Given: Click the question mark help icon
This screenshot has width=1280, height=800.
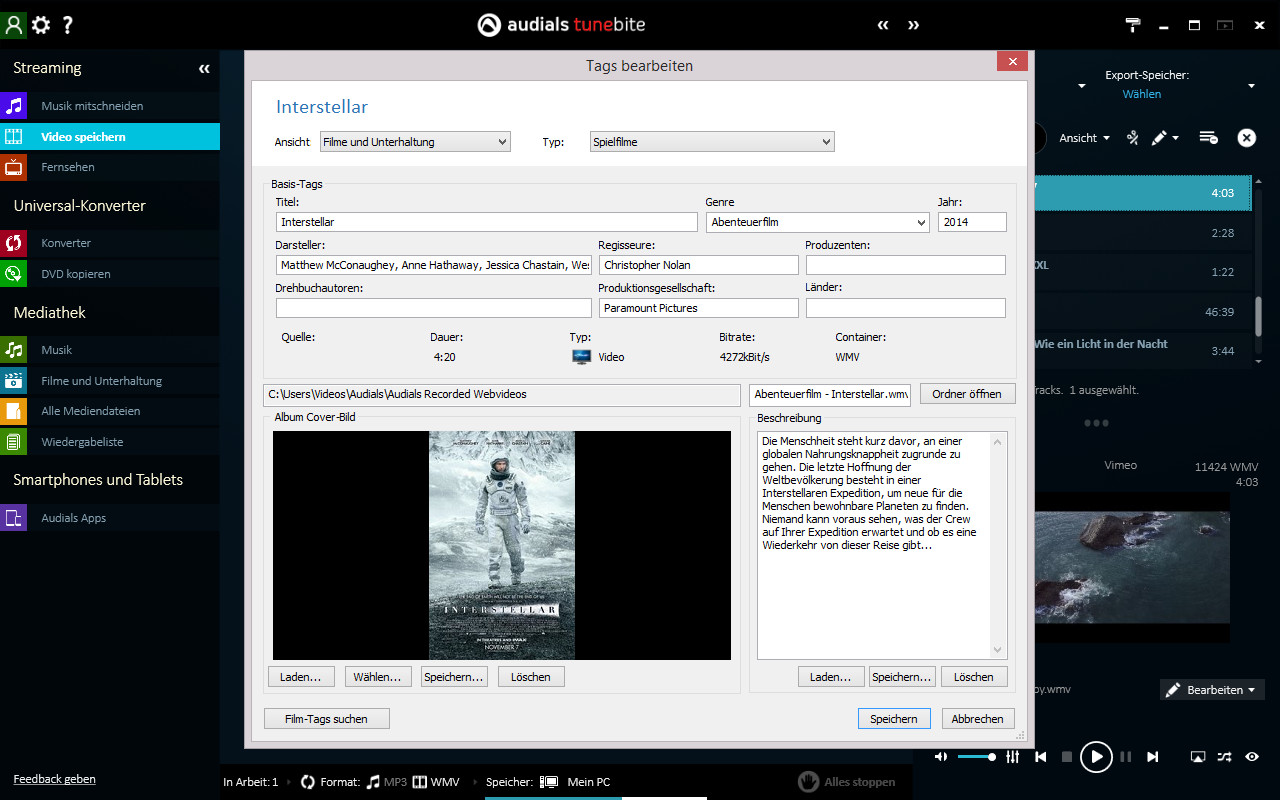Looking at the screenshot, I should (x=68, y=25).
